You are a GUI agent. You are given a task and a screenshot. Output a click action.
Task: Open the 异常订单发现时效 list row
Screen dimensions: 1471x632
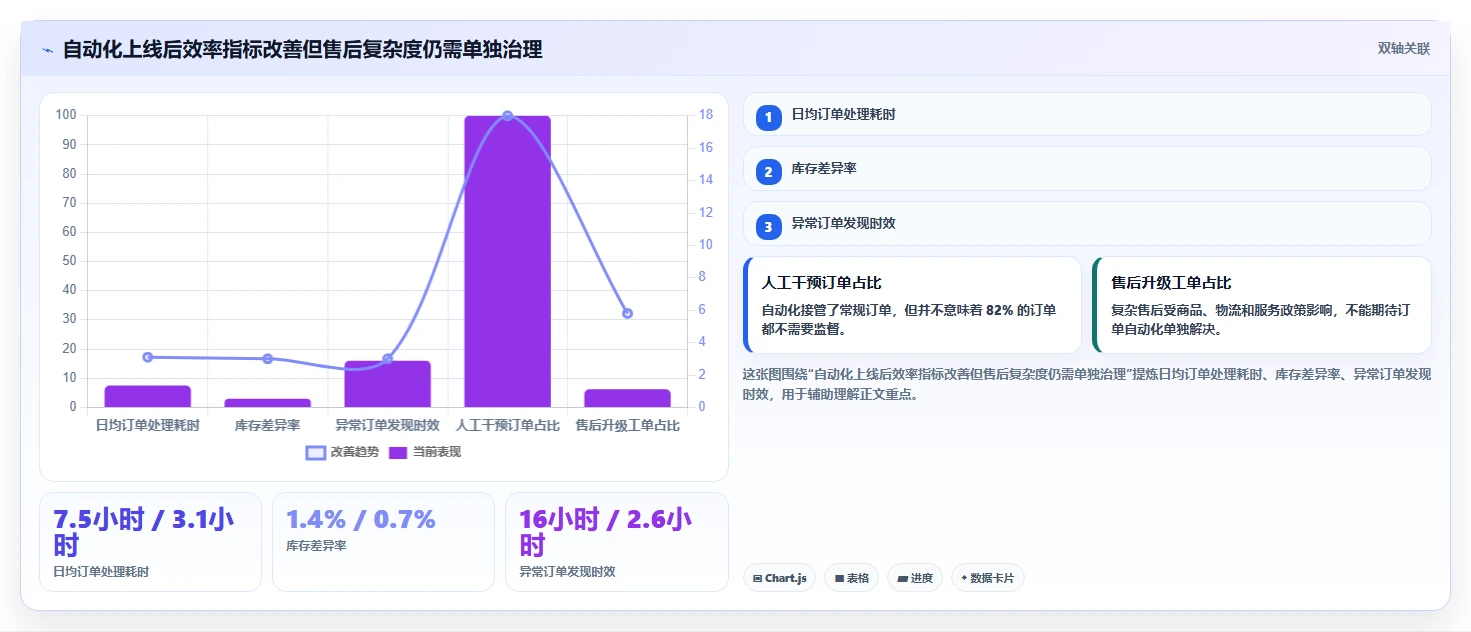point(1087,223)
